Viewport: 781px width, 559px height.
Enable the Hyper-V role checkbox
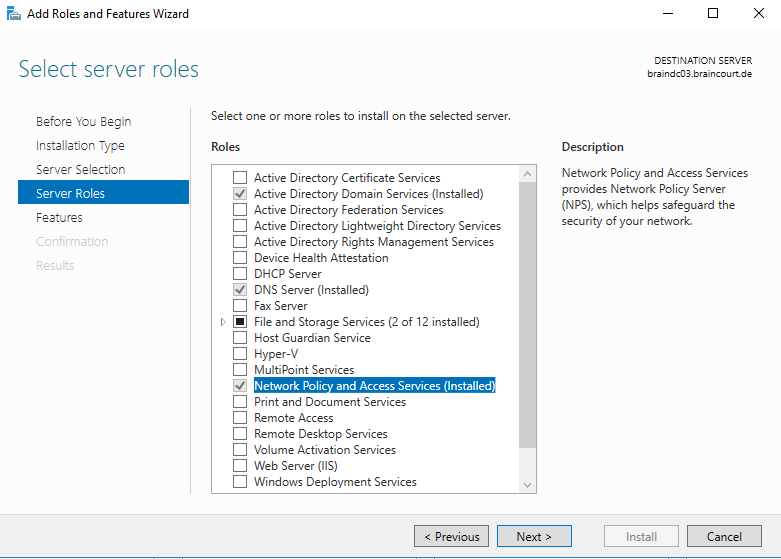(240, 354)
